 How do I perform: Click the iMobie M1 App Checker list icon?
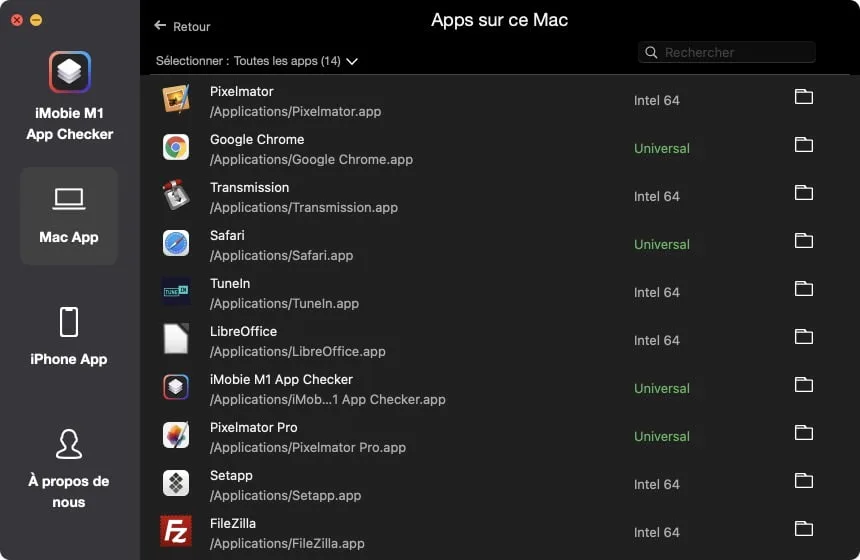pyautogui.click(x=176, y=387)
